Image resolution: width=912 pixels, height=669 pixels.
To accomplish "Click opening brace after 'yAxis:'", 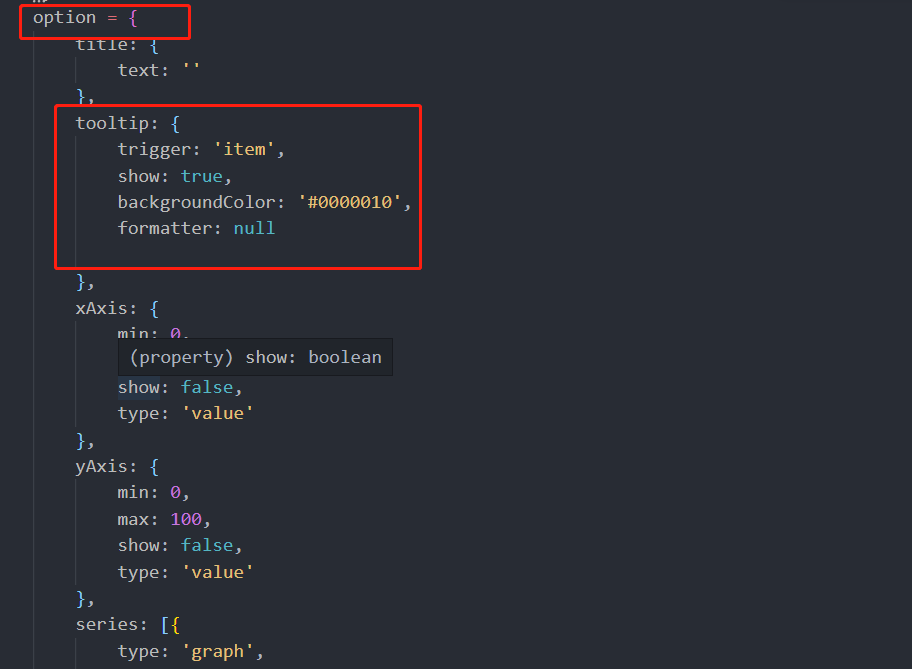I will point(154,467).
